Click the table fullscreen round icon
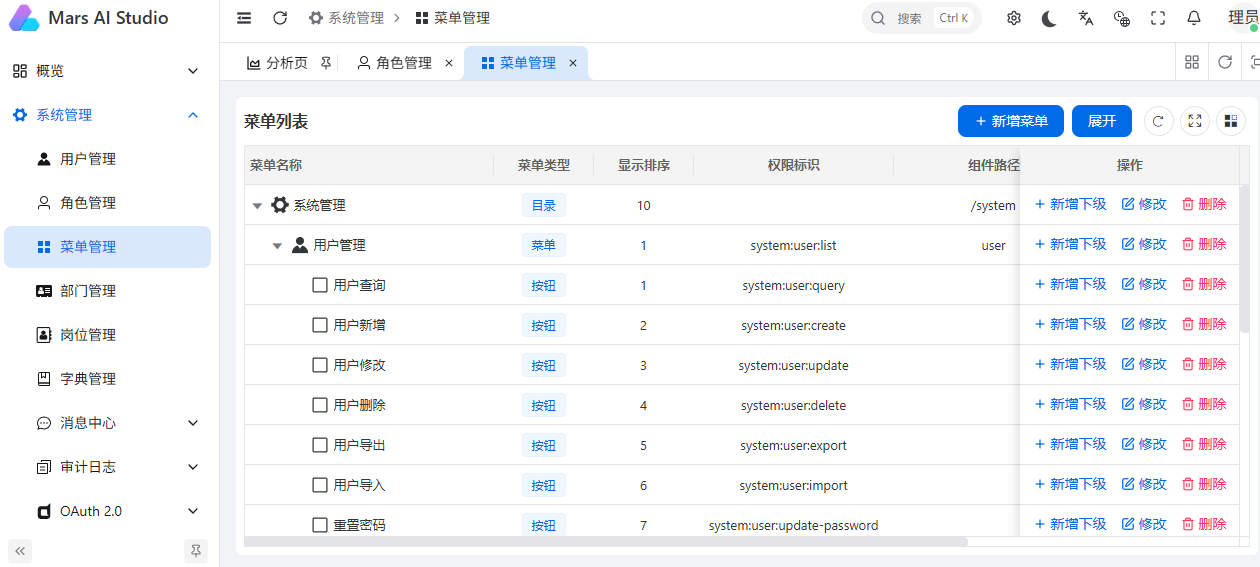This screenshot has width=1260, height=567. click(x=1194, y=121)
